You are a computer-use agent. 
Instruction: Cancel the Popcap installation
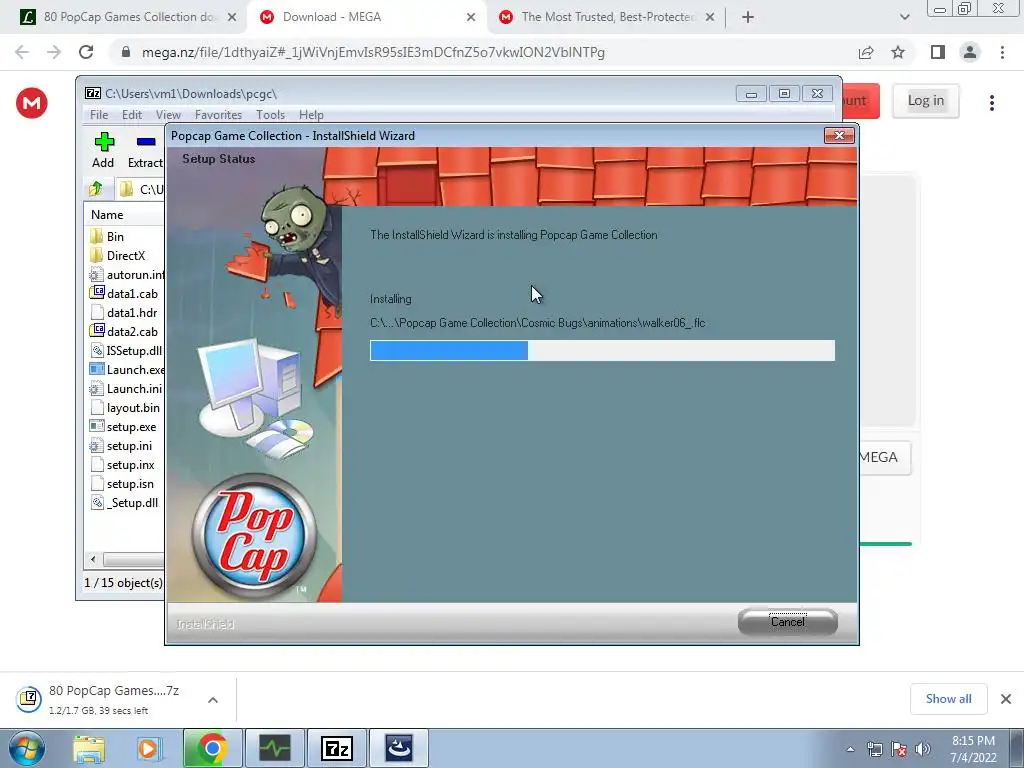coord(788,622)
